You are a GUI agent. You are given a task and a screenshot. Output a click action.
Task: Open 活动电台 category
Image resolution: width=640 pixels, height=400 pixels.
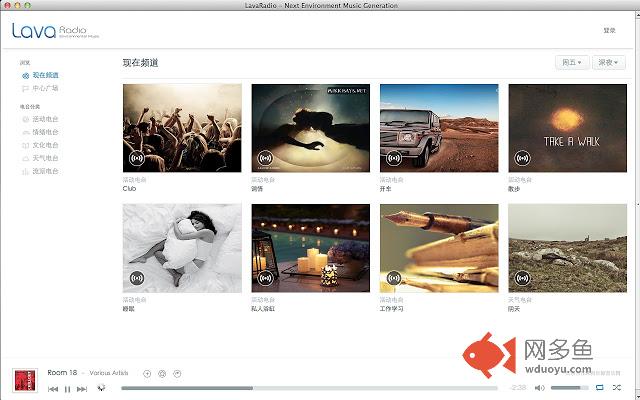pyautogui.click(x=40, y=119)
